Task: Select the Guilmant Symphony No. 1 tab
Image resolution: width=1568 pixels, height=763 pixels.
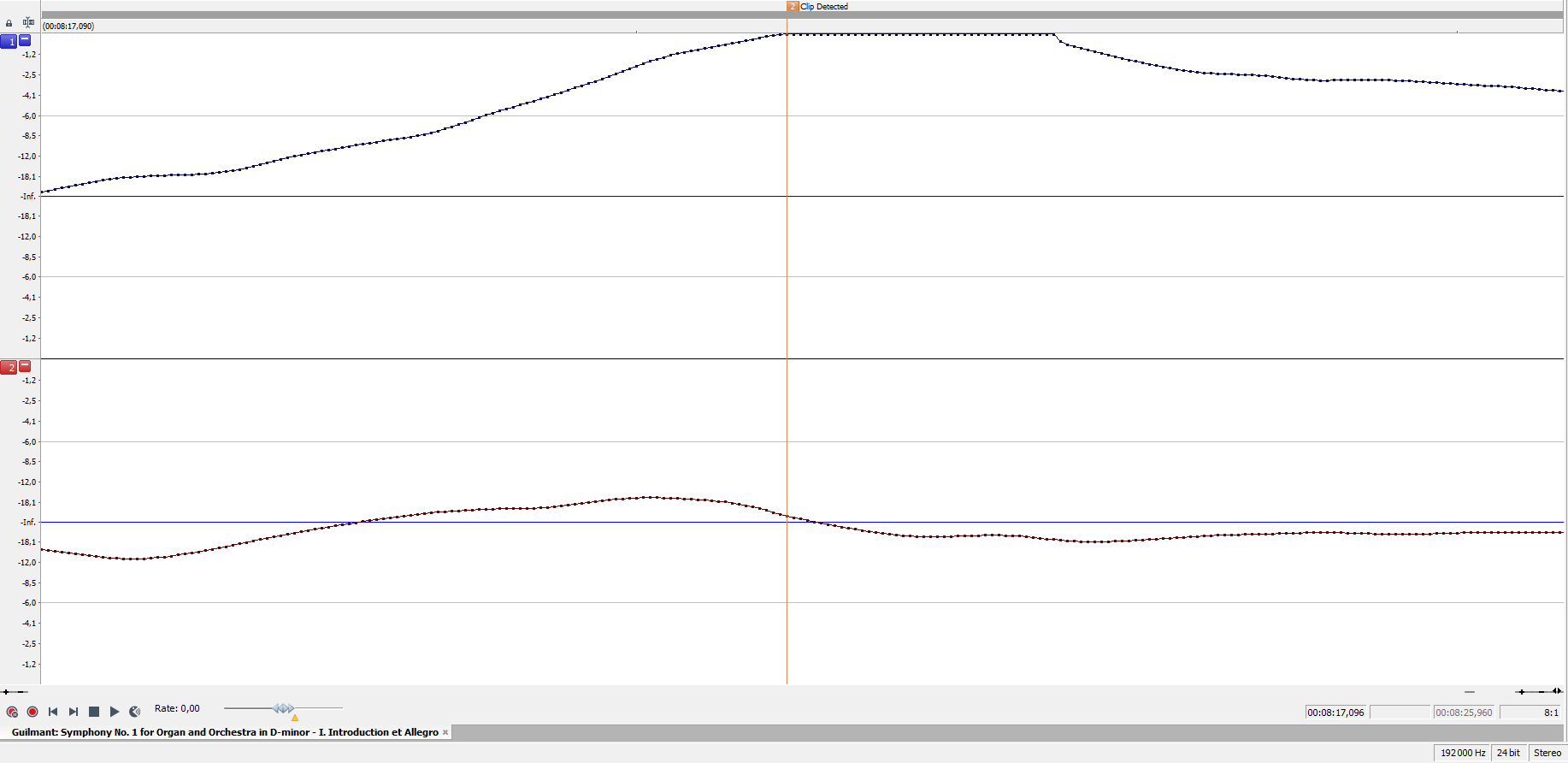Action: [x=224, y=732]
